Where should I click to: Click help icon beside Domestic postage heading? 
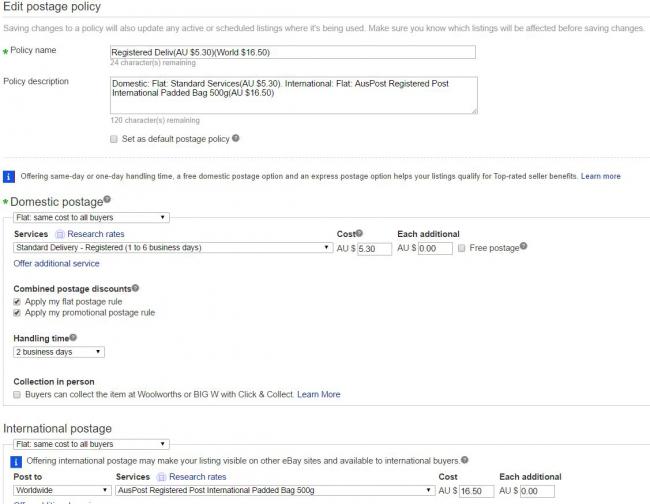tap(107, 199)
